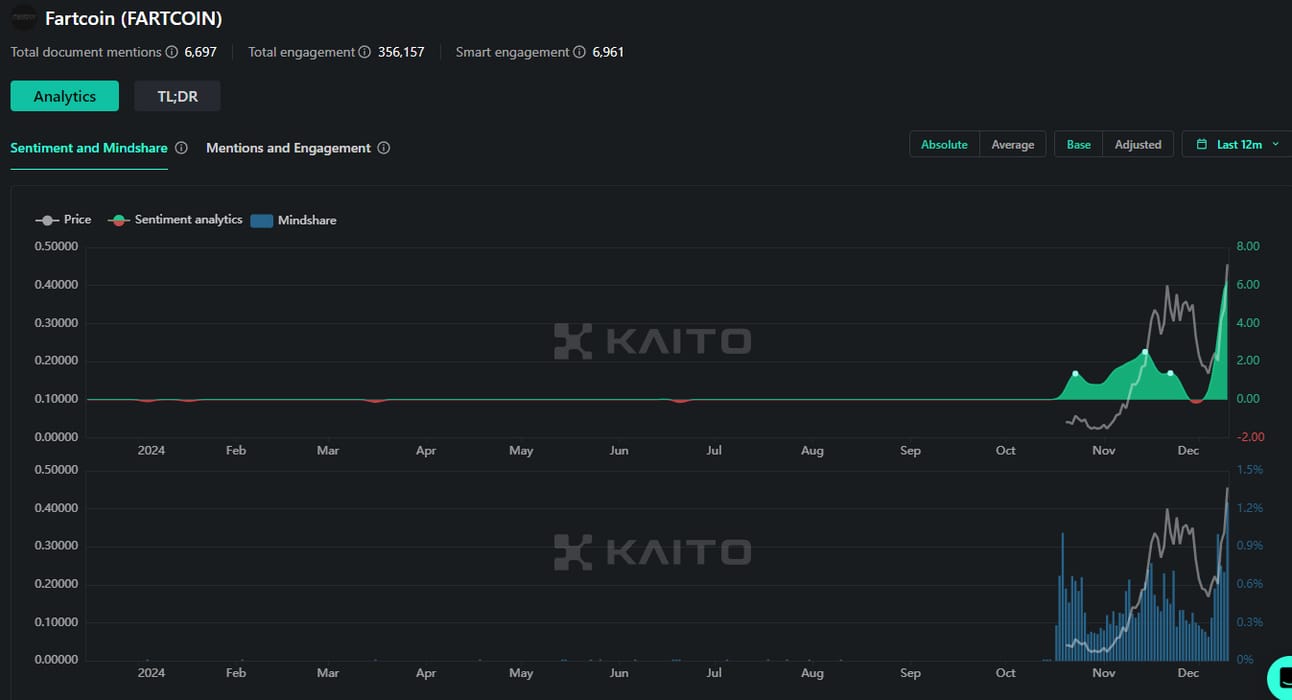Select the Analytics button
This screenshot has width=1292, height=700.
pyautogui.click(x=65, y=96)
